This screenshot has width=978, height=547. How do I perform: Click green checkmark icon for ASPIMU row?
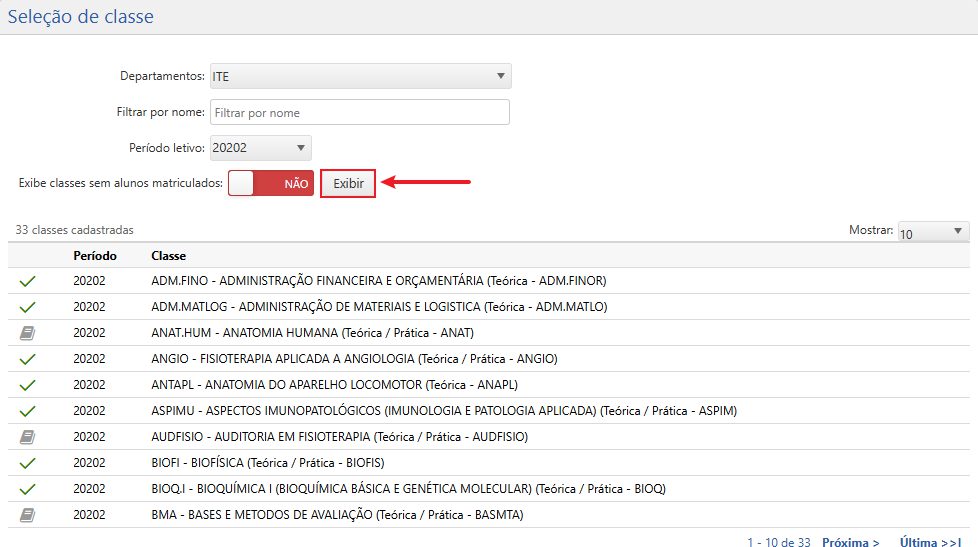(x=27, y=412)
